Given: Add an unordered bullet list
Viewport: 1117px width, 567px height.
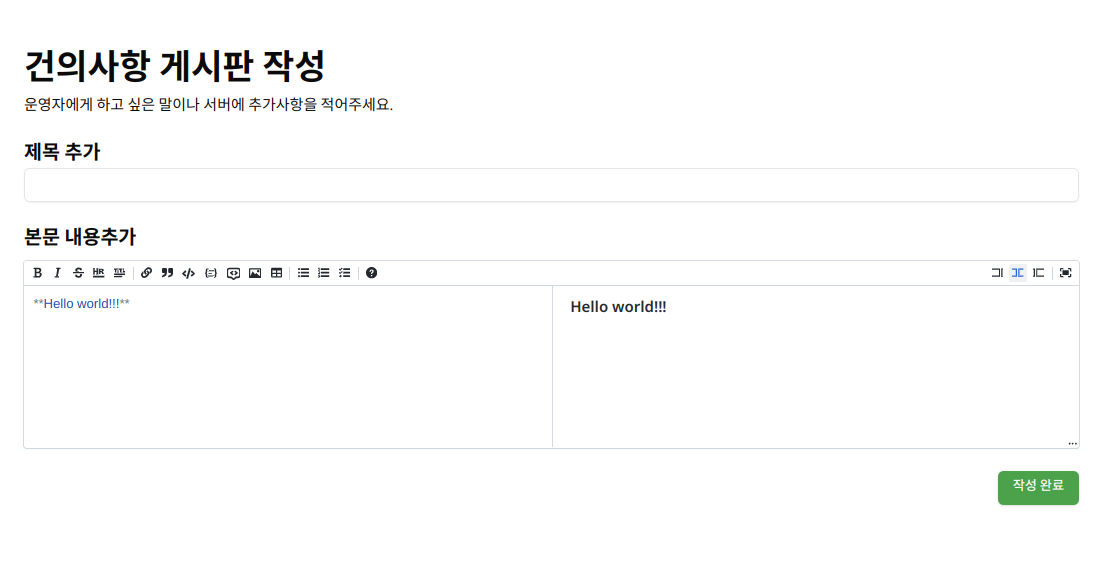Looking at the screenshot, I should [304, 273].
